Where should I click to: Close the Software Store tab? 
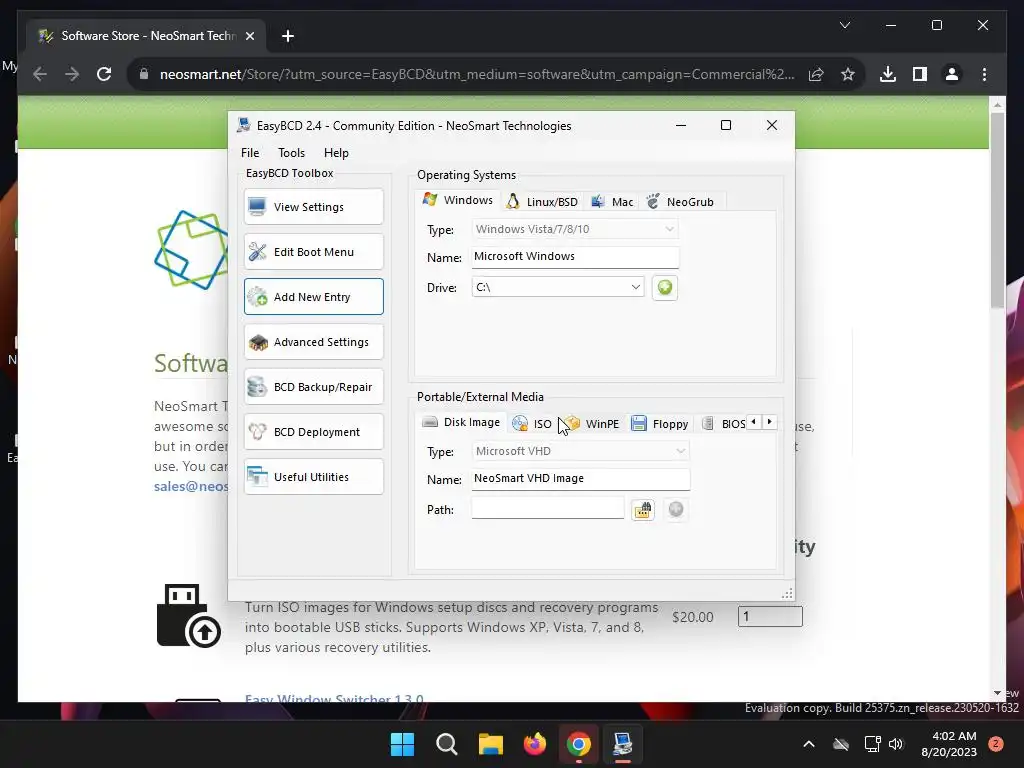point(249,36)
